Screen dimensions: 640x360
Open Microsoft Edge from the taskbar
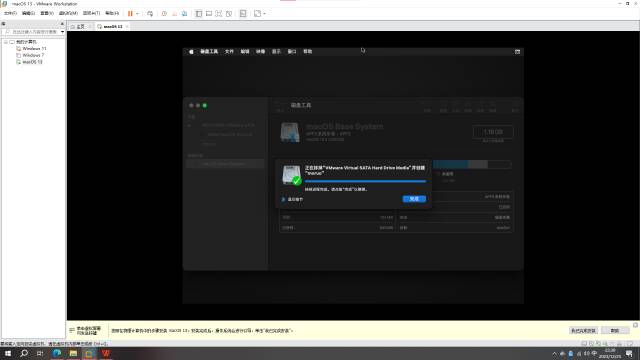pyautogui.click(x=57, y=353)
